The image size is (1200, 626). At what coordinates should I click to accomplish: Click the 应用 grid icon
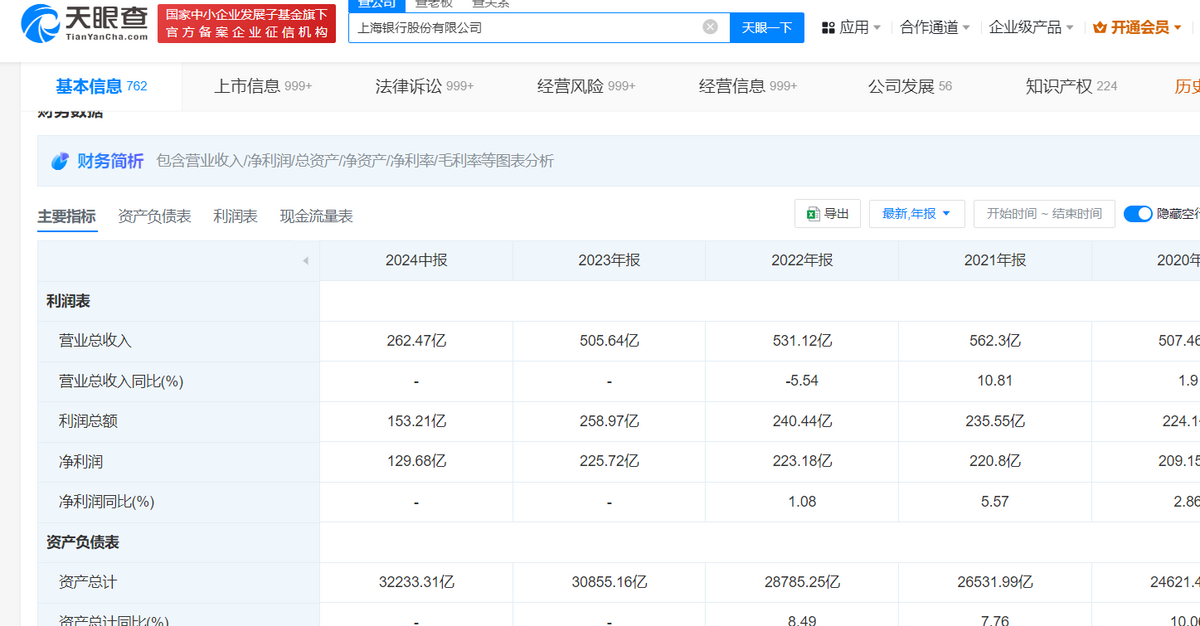tap(828, 28)
